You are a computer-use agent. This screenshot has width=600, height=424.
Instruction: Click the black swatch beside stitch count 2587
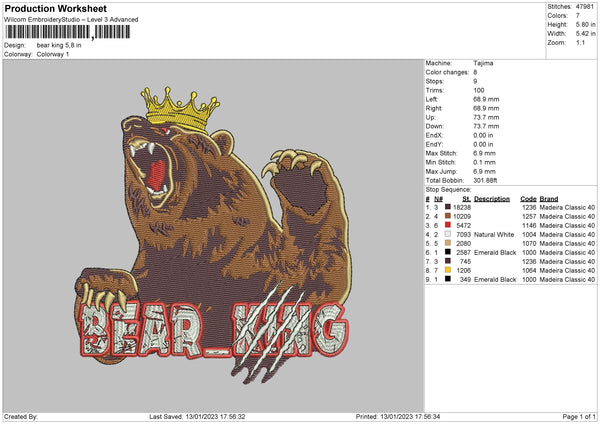point(447,252)
